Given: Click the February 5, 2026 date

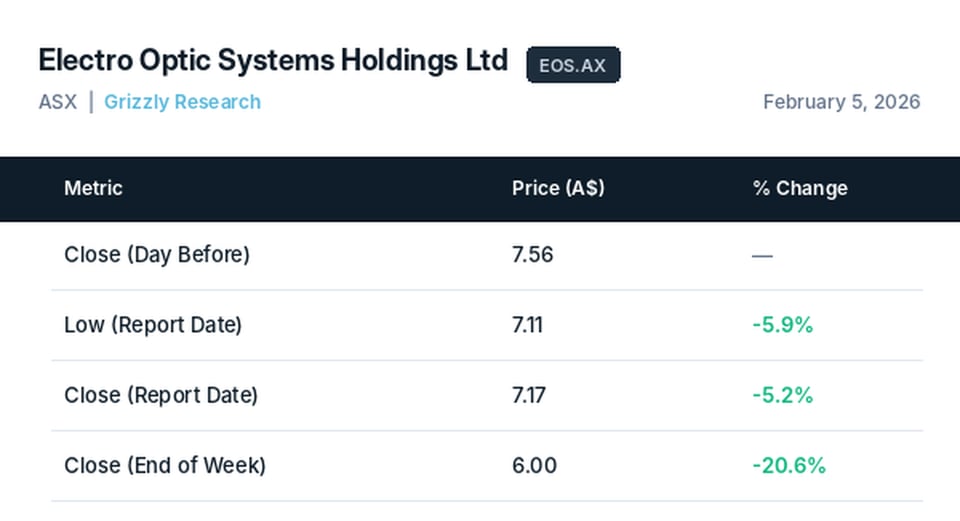Looking at the screenshot, I should [841, 102].
